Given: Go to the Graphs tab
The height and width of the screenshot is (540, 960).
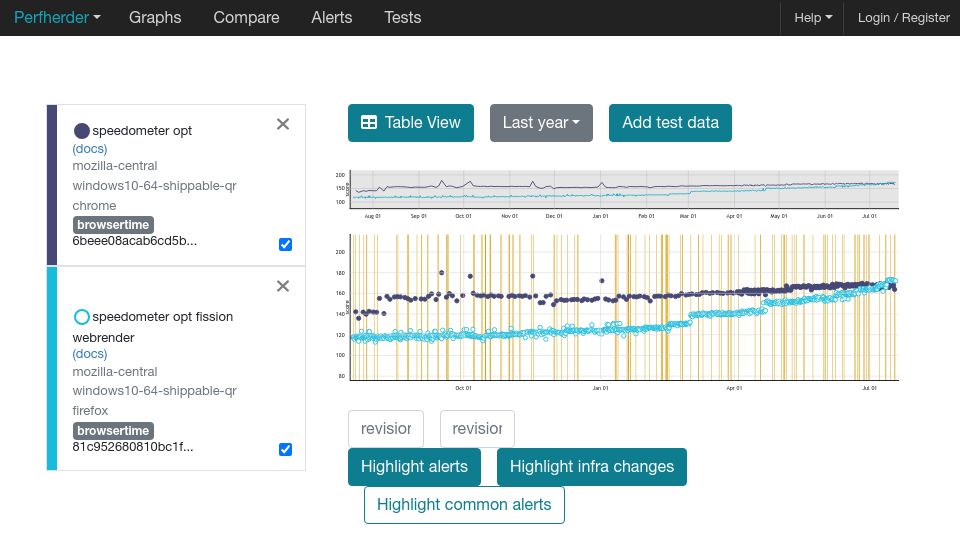Looking at the screenshot, I should 155,18.
